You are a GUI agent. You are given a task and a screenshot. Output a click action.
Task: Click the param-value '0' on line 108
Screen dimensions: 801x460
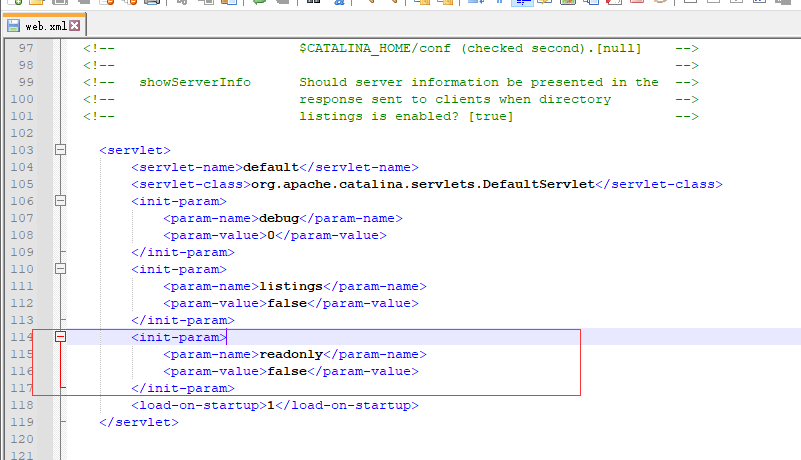(271, 235)
